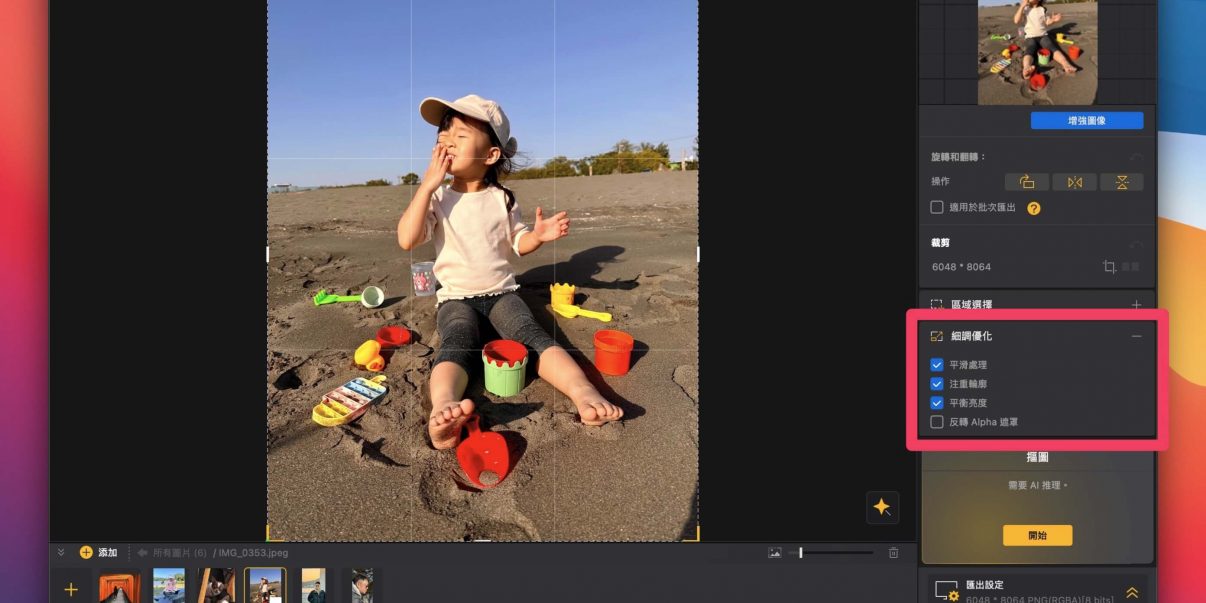Click the AI sparkle button on canvas

pyautogui.click(x=882, y=507)
